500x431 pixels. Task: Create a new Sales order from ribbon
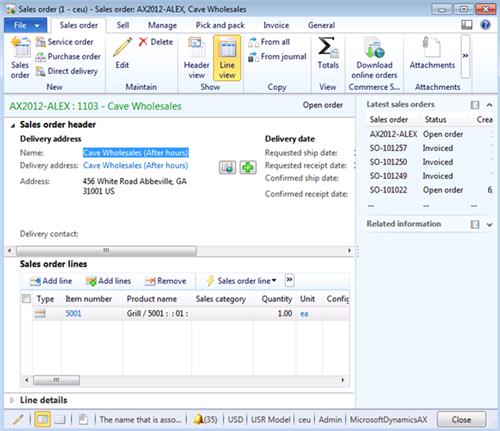[x=20, y=58]
